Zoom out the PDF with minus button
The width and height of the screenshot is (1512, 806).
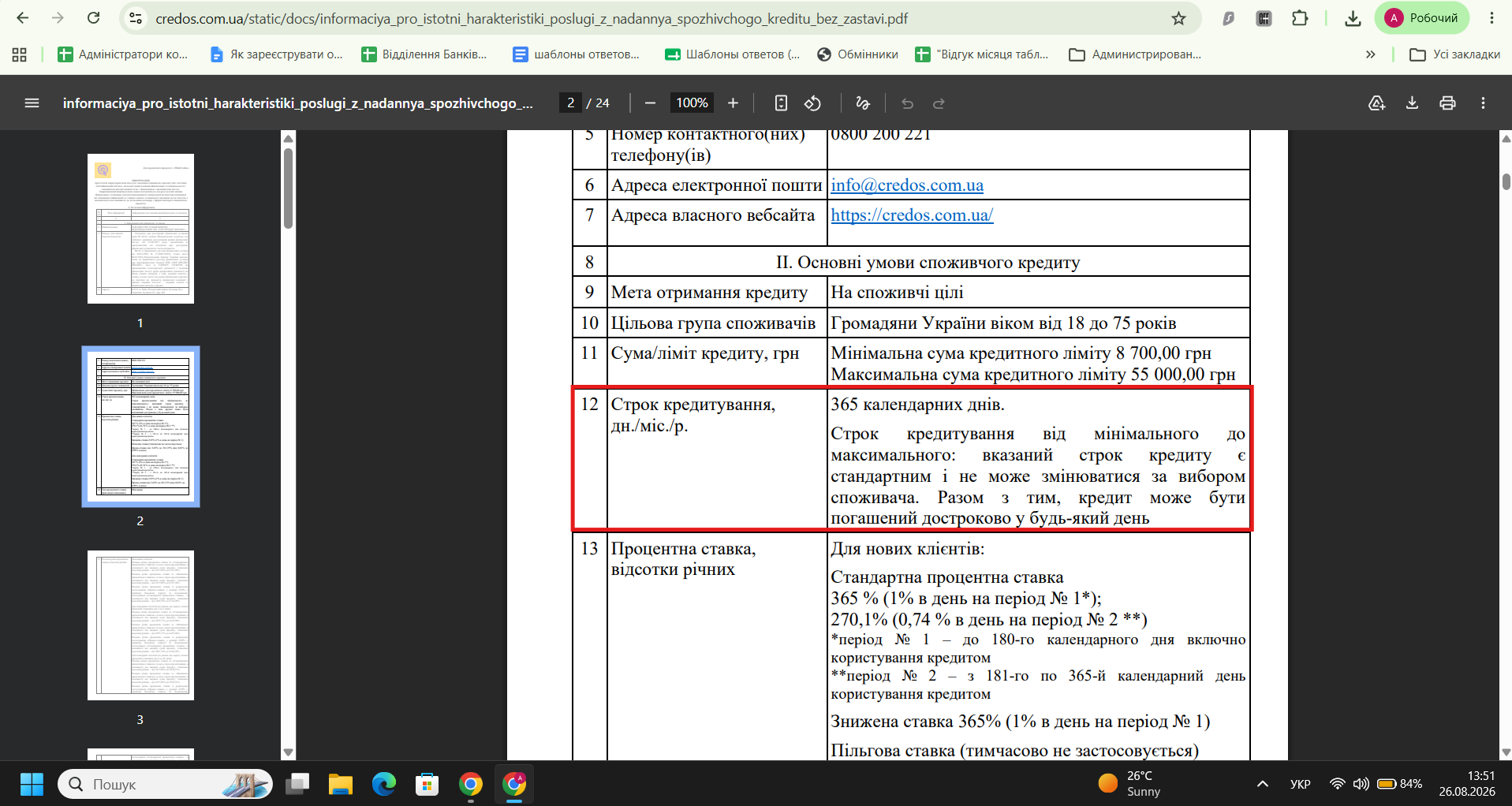tap(650, 103)
